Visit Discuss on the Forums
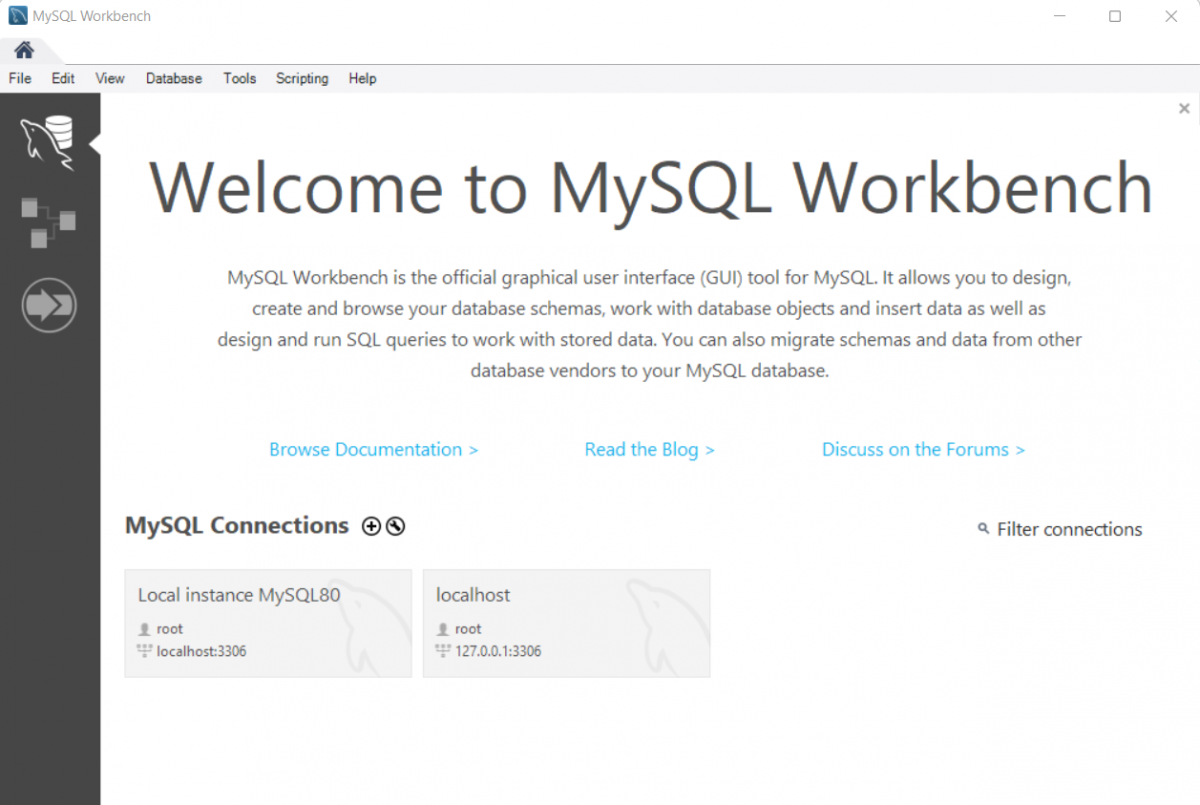The image size is (1200, 805). [922, 449]
